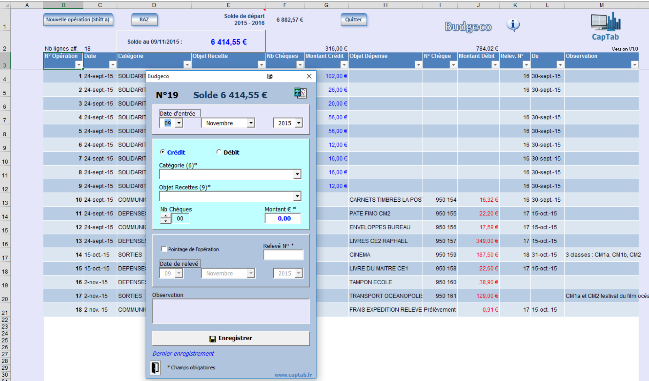Open the Date column filter arrow

pos(113,65)
